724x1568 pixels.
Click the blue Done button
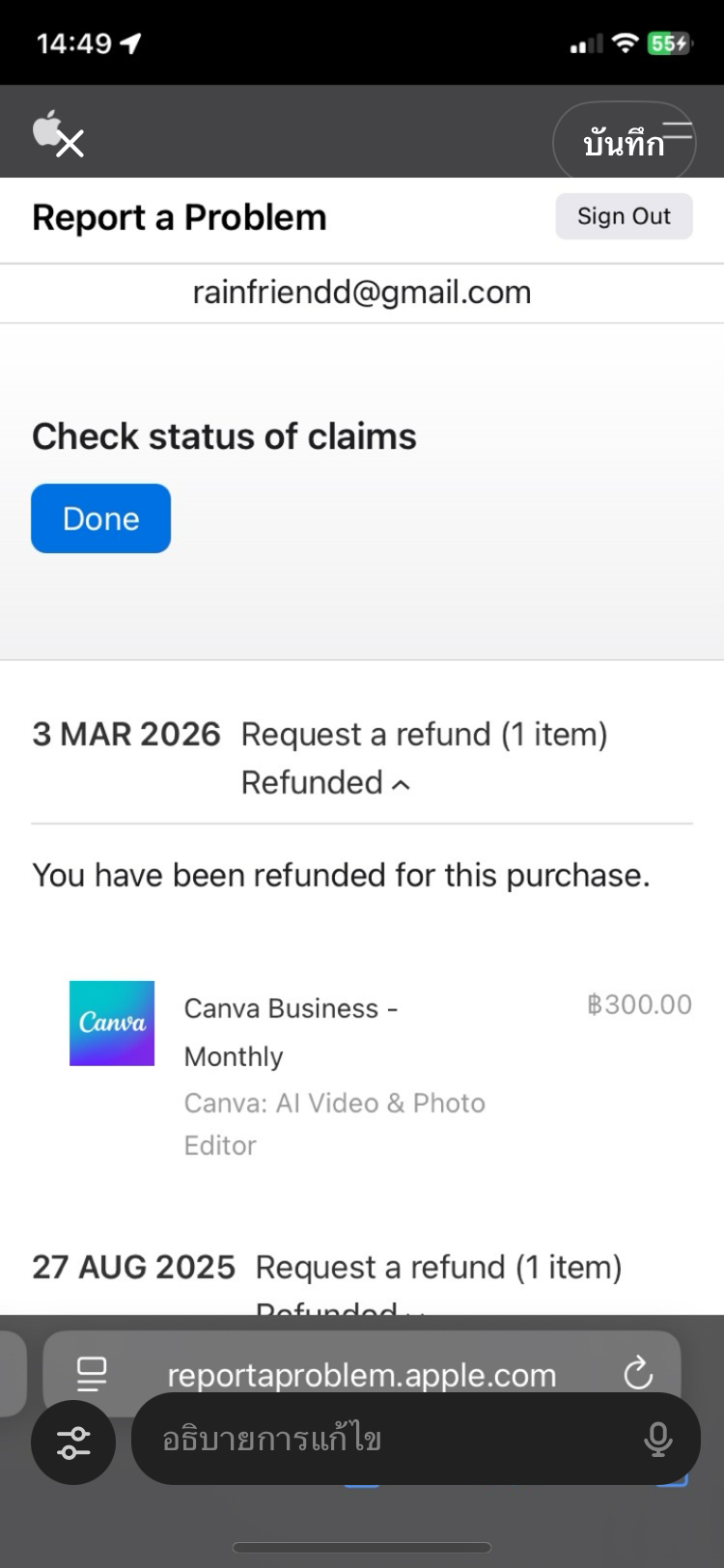100,518
